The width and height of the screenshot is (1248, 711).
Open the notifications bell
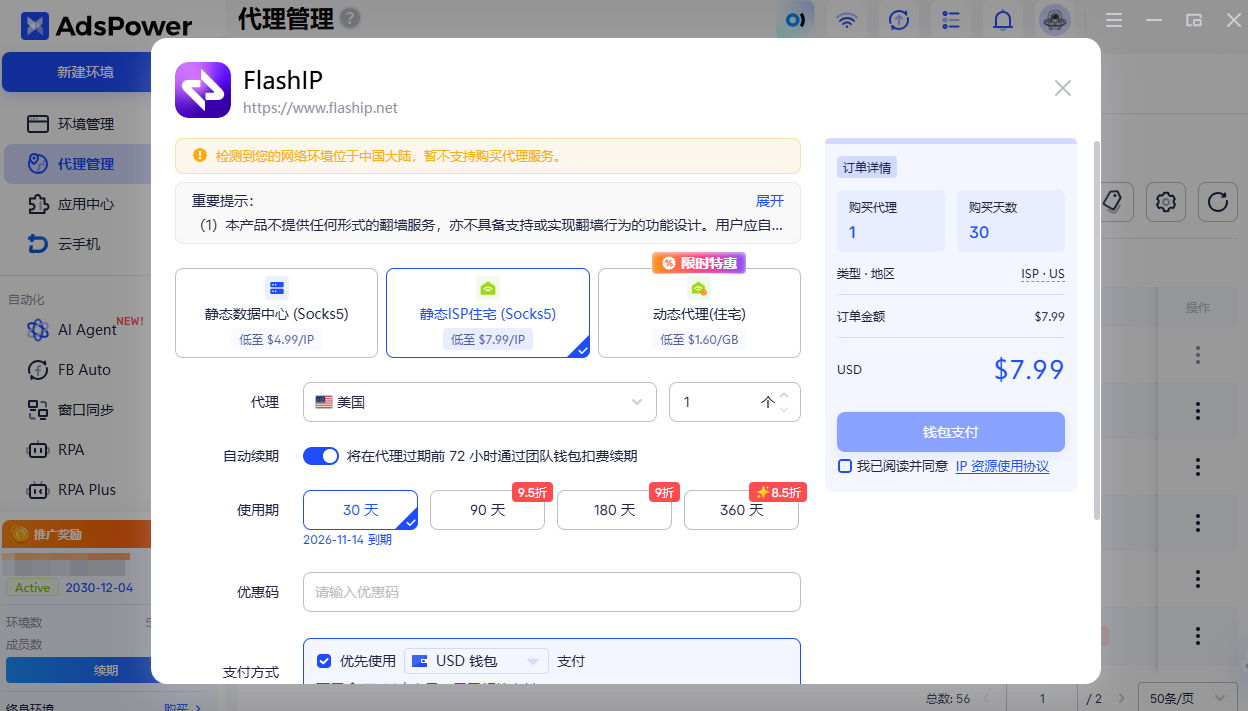pos(1003,20)
